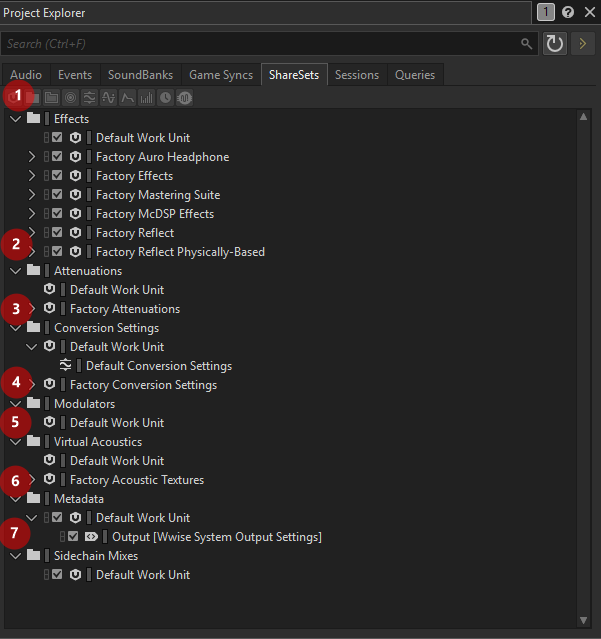Click the Sidechain Mixes folder icon
This screenshot has height=639, width=601.
[x=33, y=555]
